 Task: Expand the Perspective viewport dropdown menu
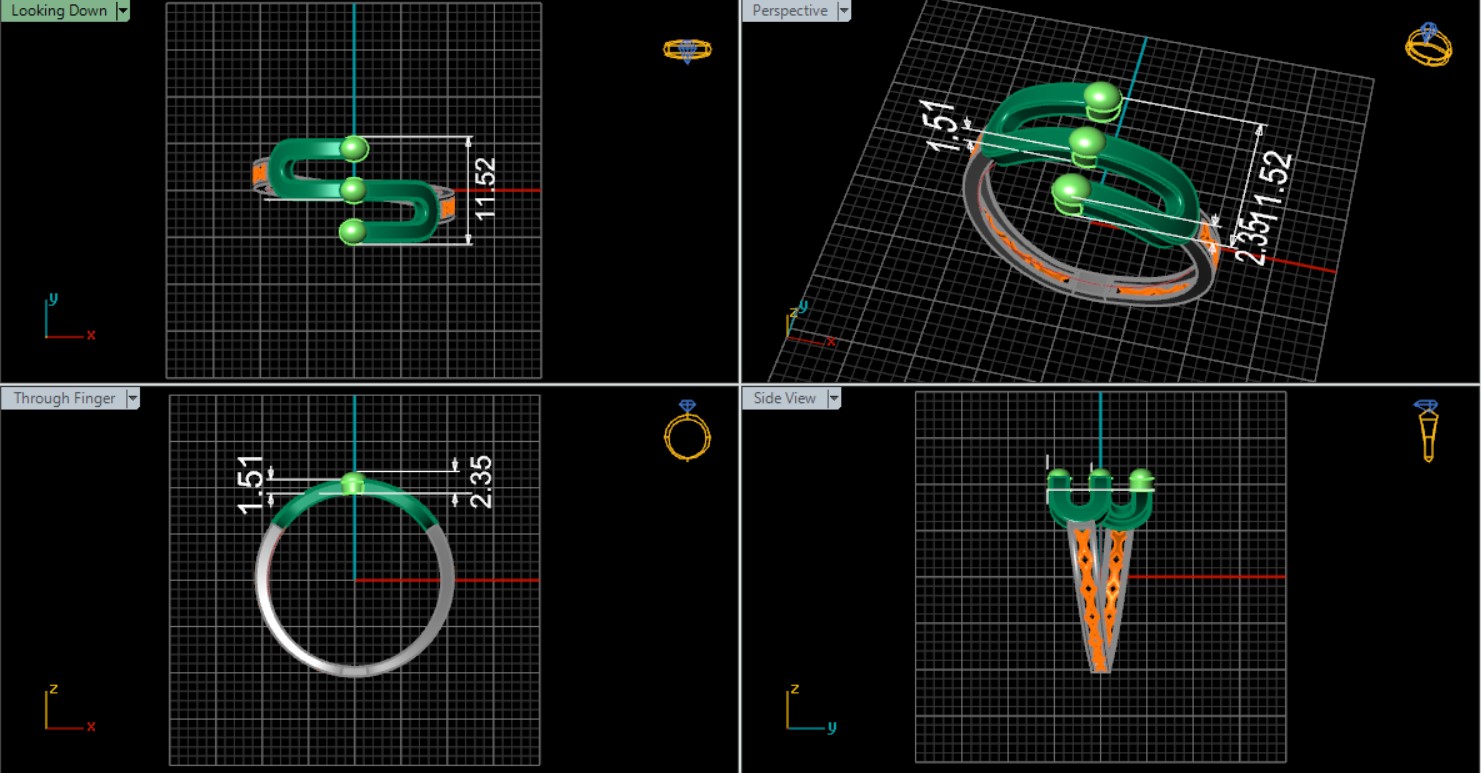[x=844, y=11]
